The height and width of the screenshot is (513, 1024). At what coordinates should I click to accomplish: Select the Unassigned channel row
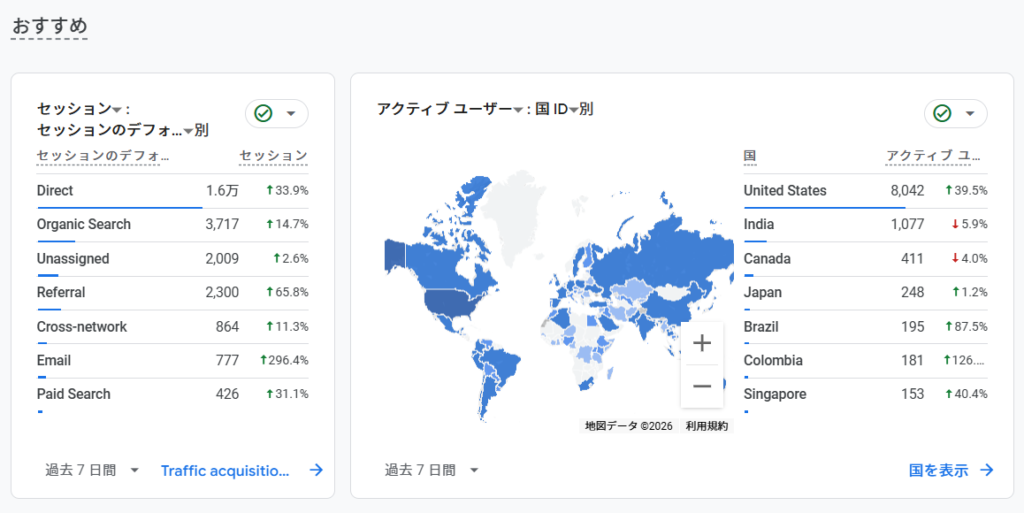pos(172,259)
